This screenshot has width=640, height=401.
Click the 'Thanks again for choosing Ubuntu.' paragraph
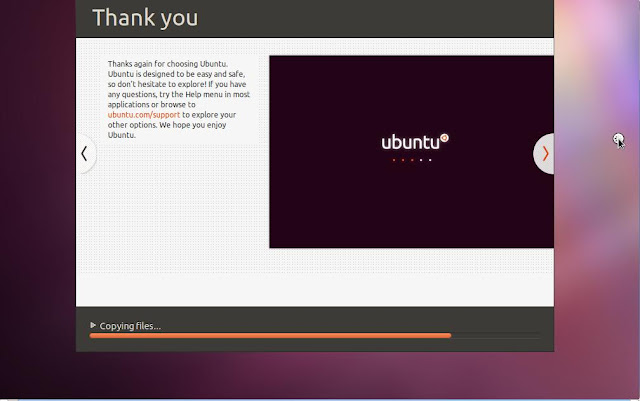[x=179, y=99]
